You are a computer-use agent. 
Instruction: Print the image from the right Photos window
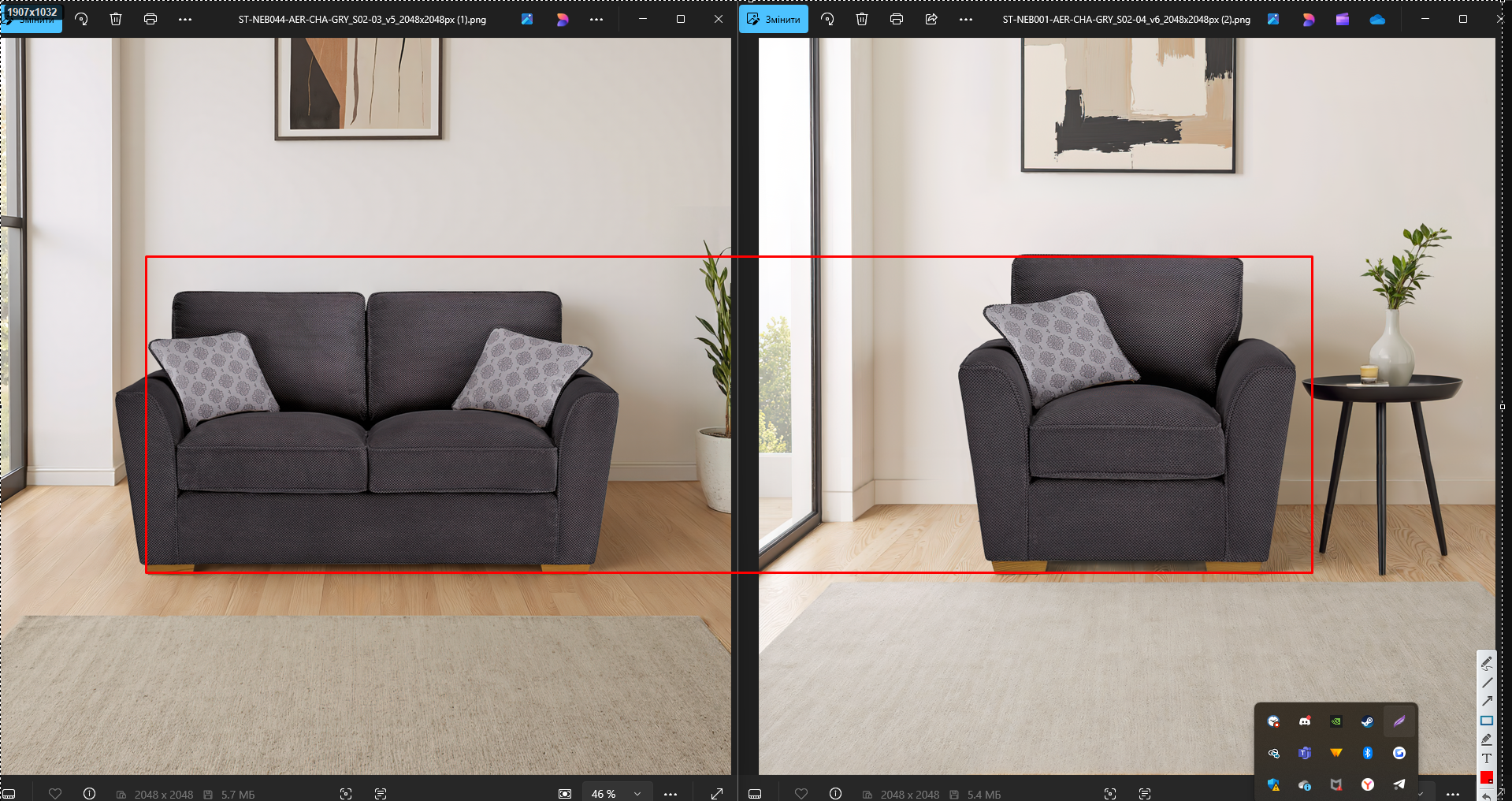coord(897,19)
